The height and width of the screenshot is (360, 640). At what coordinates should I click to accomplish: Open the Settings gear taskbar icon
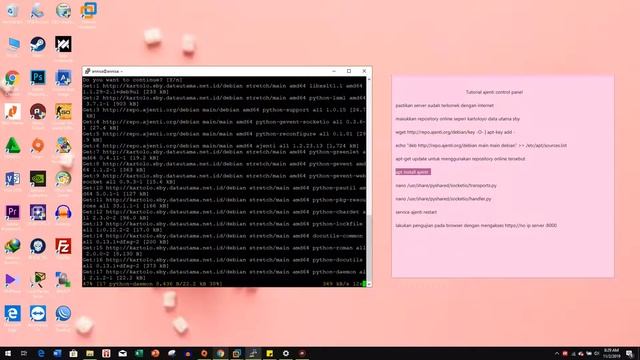point(286,353)
